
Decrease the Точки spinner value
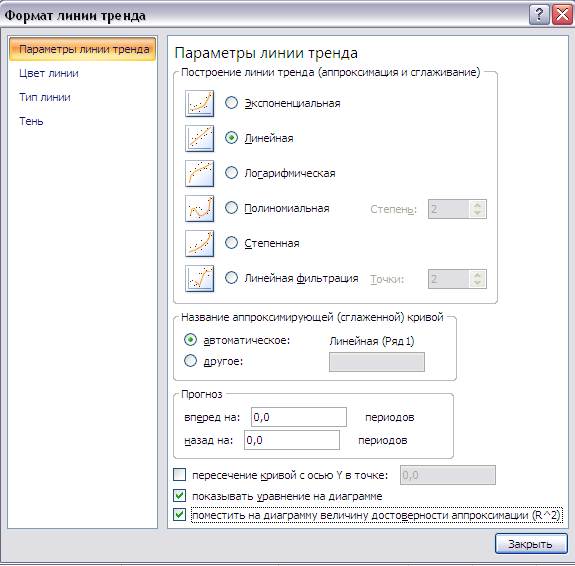tap(477, 283)
